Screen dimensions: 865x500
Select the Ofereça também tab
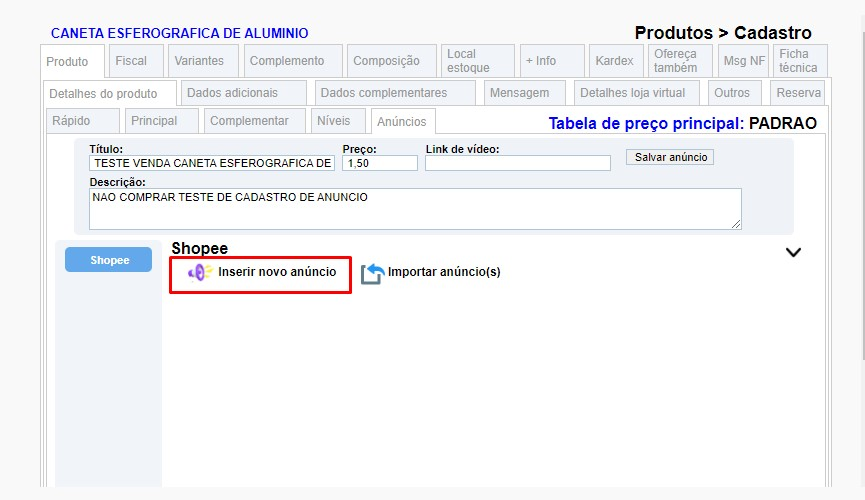click(x=680, y=61)
